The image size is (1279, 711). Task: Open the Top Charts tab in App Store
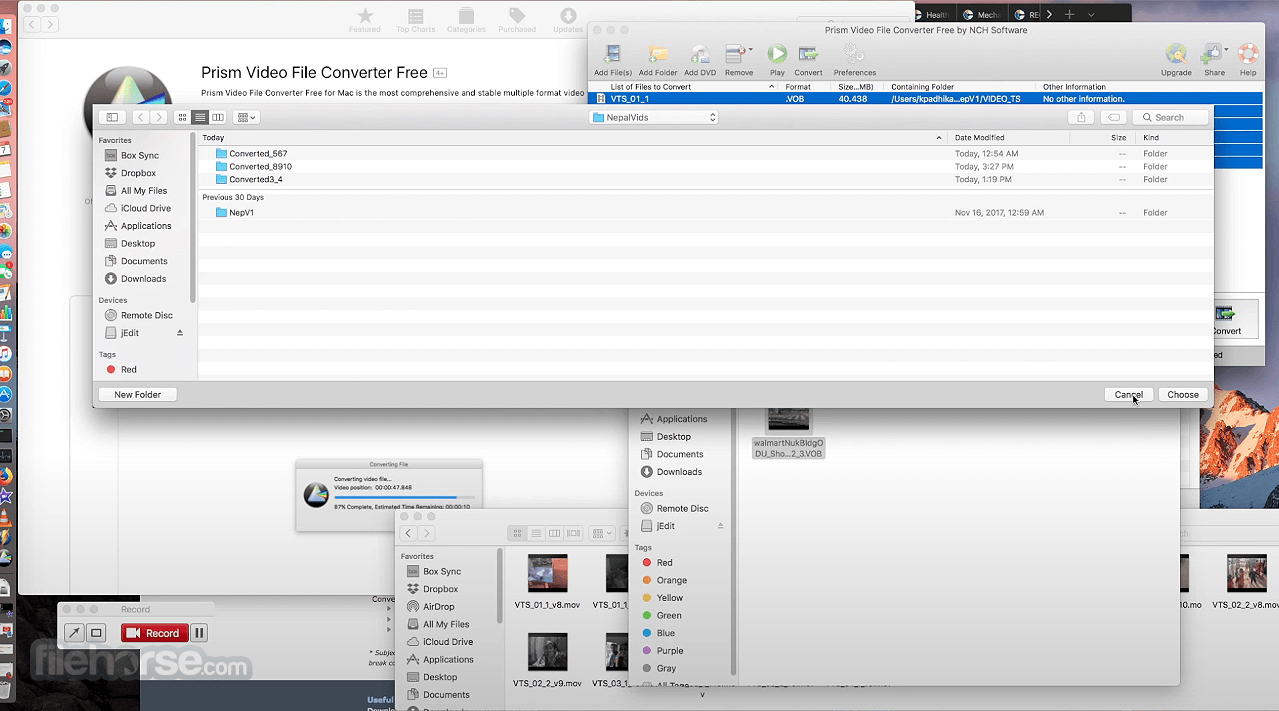[x=415, y=20]
